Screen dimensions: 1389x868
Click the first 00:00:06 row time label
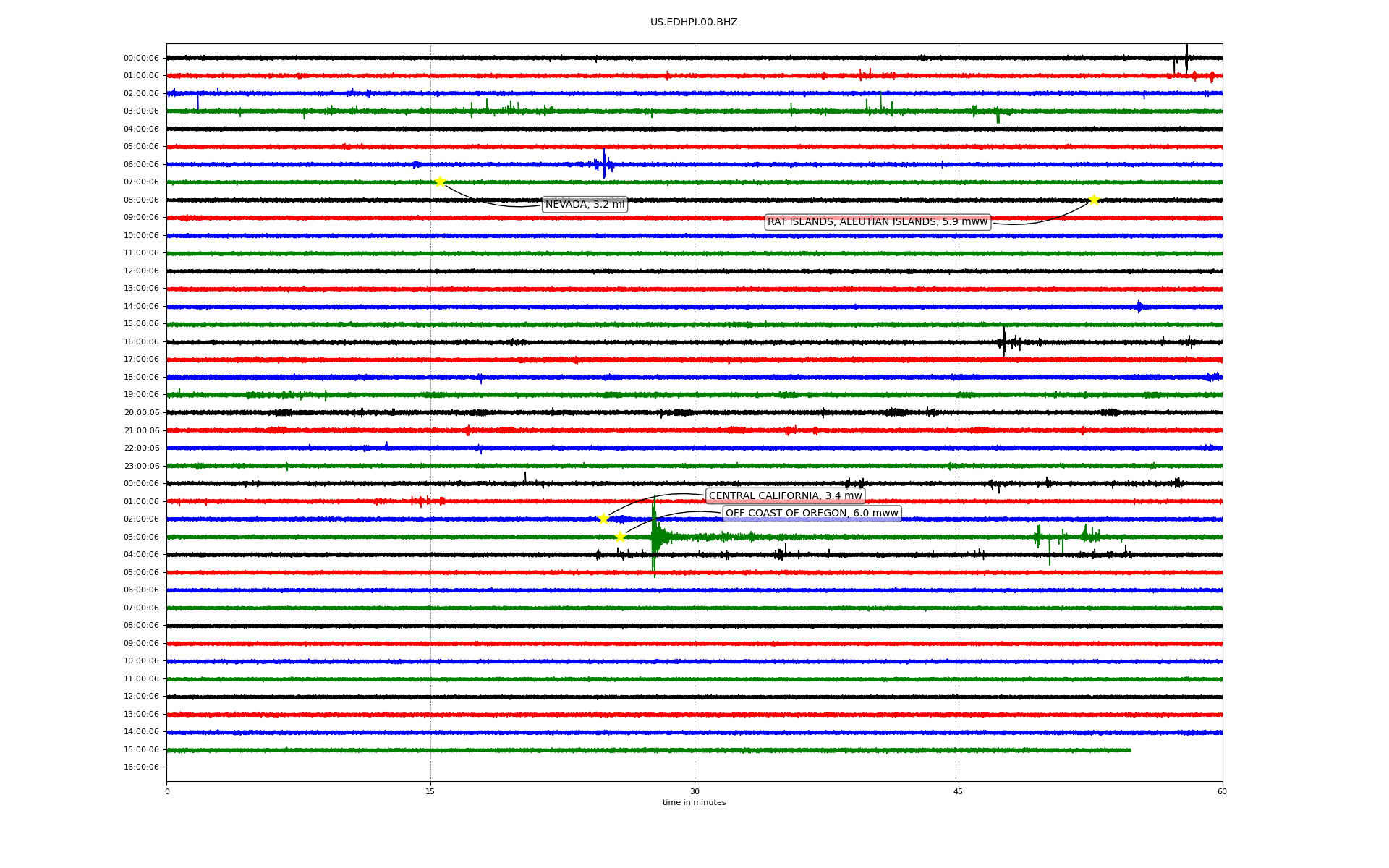tap(141, 59)
